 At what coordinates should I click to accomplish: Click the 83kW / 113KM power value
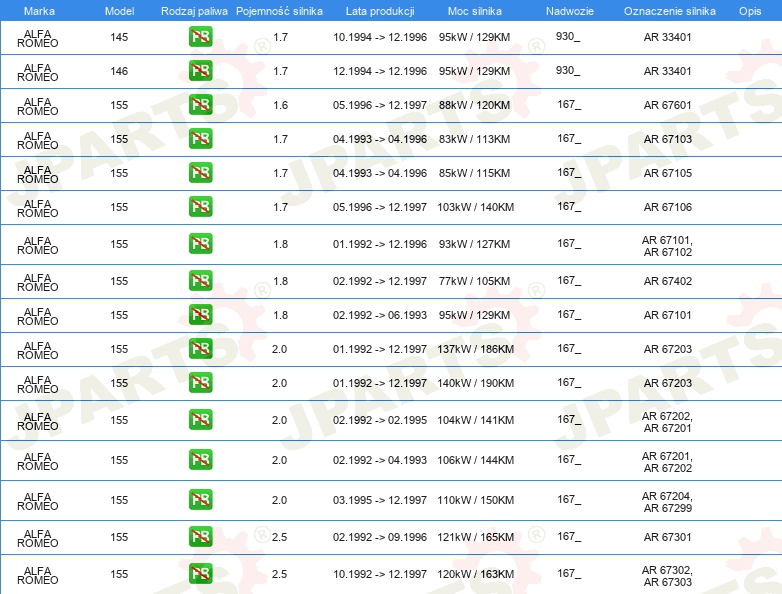pos(474,139)
